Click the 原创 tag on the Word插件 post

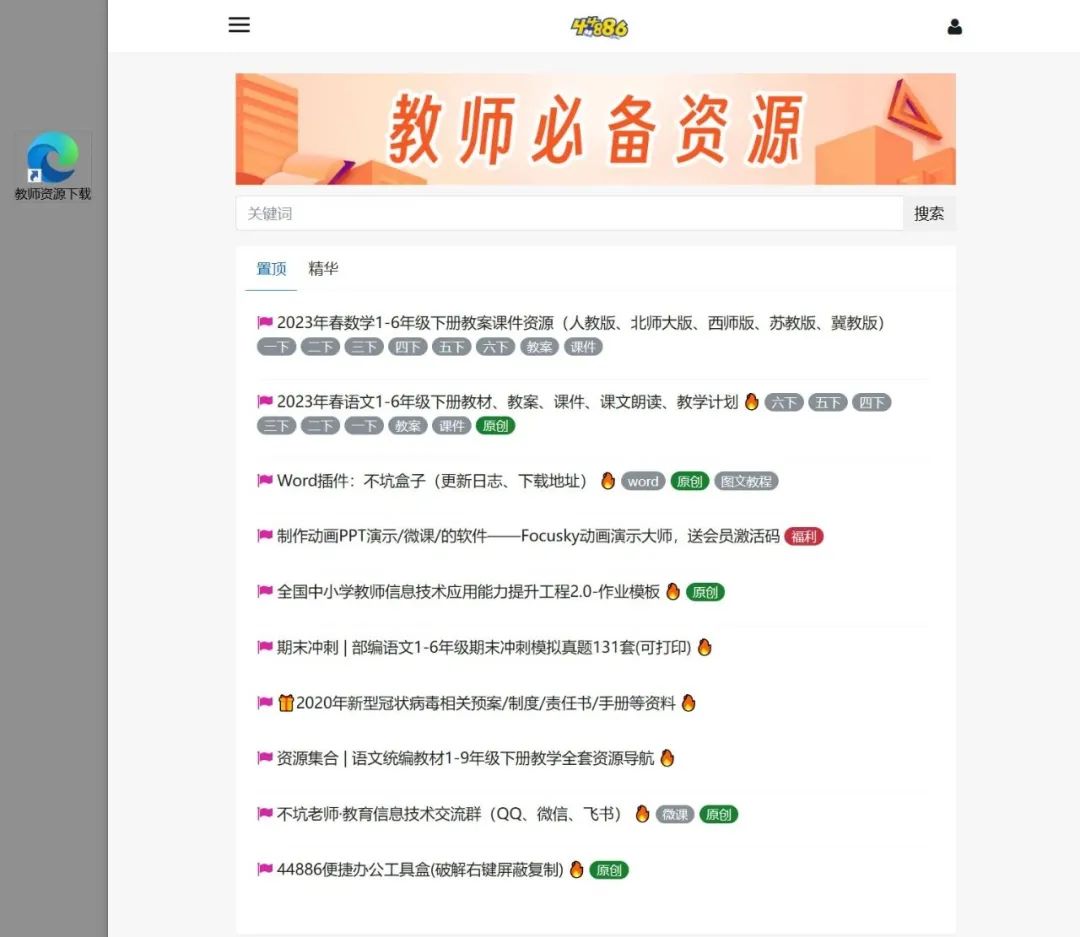pyautogui.click(x=689, y=481)
